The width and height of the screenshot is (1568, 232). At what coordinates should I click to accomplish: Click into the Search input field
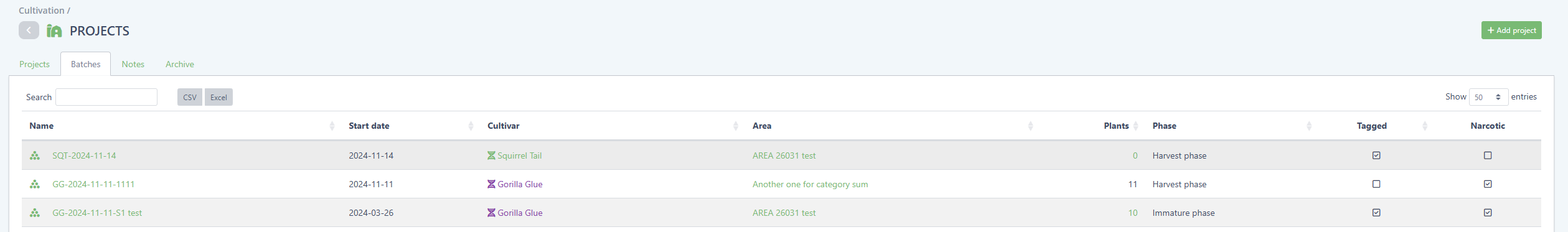[x=106, y=97]
